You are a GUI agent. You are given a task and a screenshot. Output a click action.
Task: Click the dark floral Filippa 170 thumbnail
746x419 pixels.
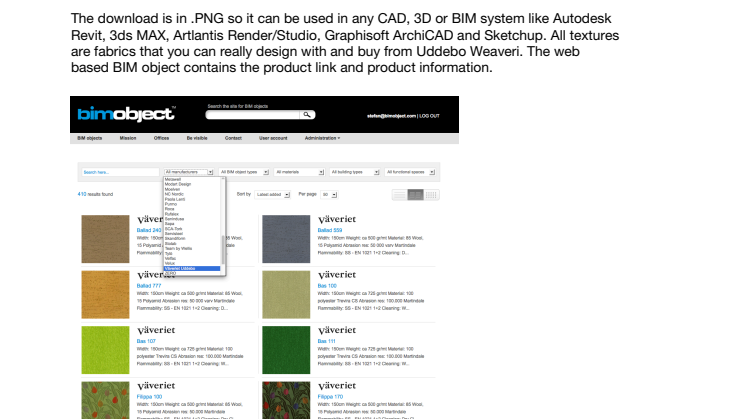pos(286,400)
